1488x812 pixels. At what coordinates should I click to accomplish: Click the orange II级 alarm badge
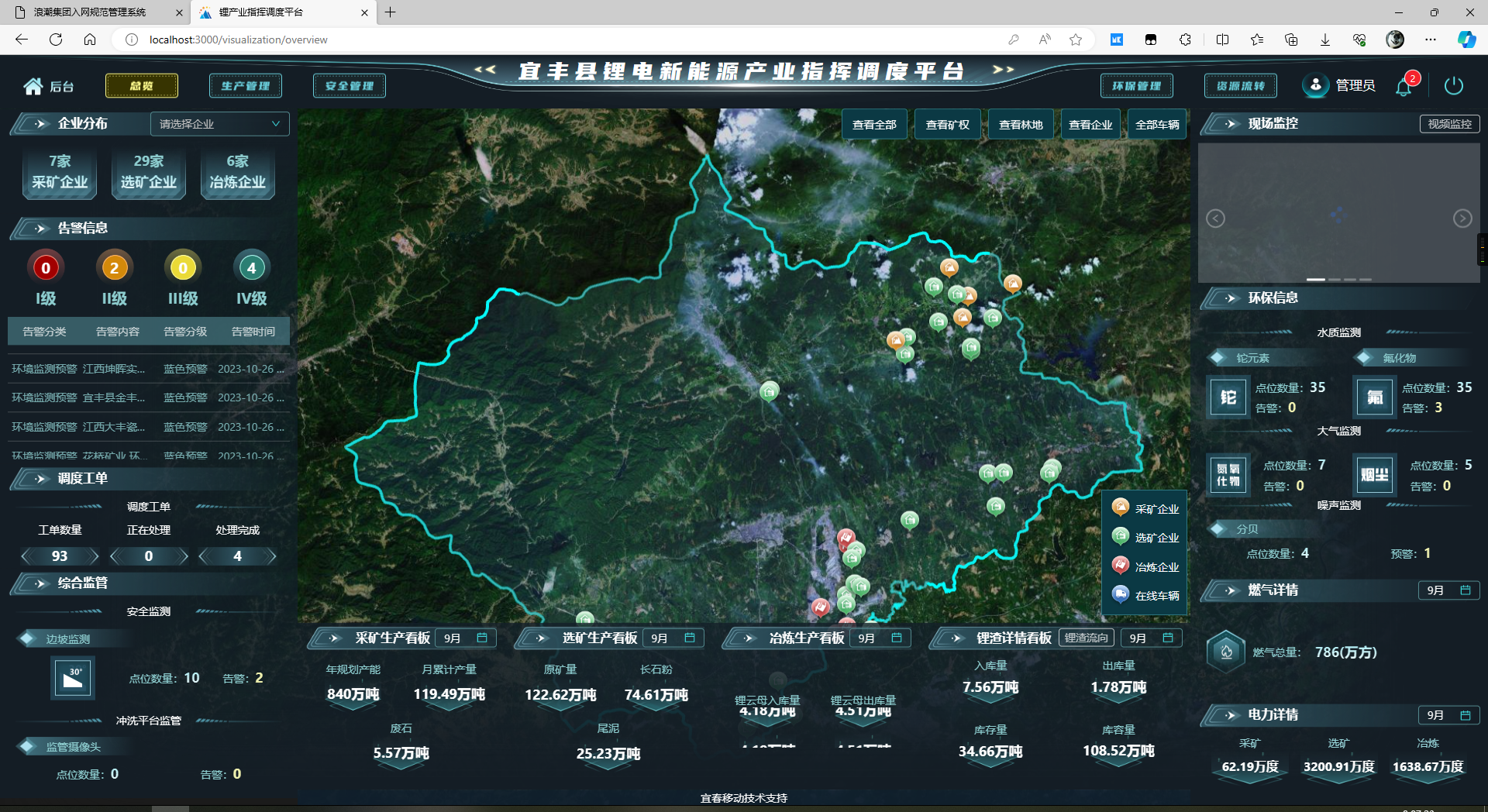click(115, 268)
